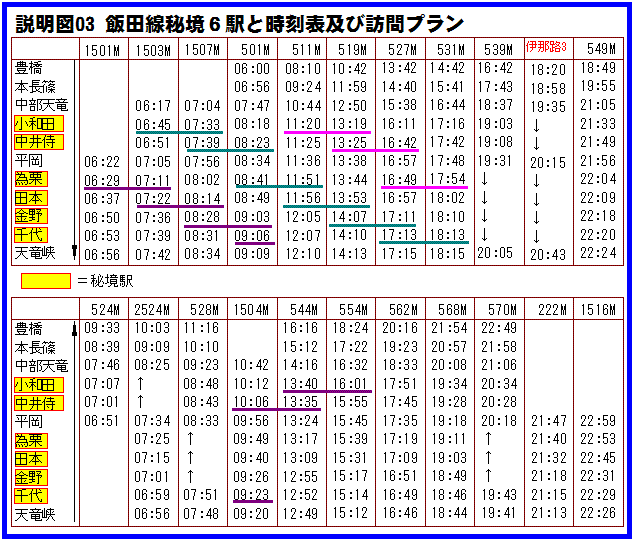
Task: Select the 1504M column header
Action: pos(251,310)
